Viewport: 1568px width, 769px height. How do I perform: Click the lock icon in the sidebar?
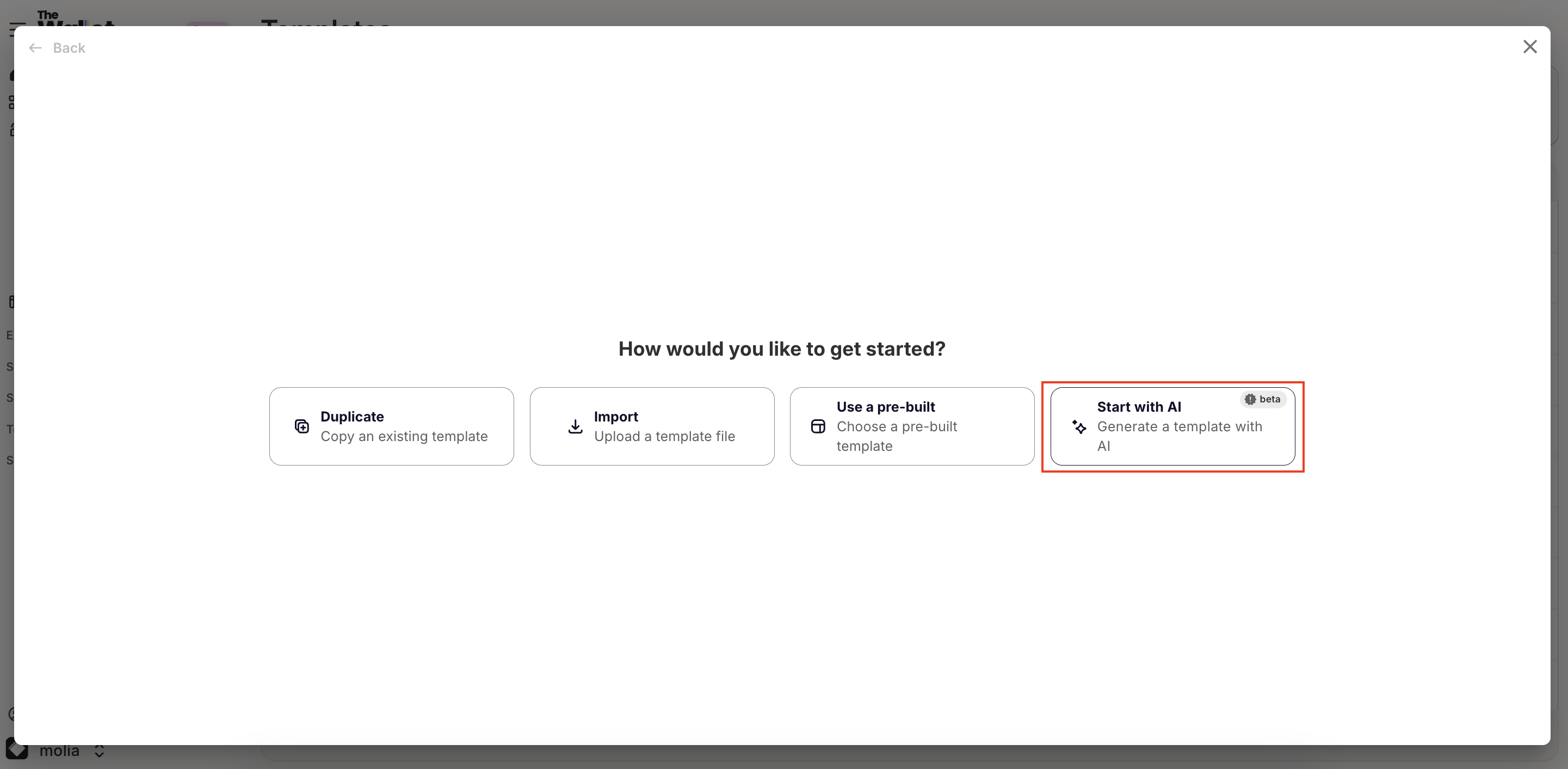[x=12, y=129]
